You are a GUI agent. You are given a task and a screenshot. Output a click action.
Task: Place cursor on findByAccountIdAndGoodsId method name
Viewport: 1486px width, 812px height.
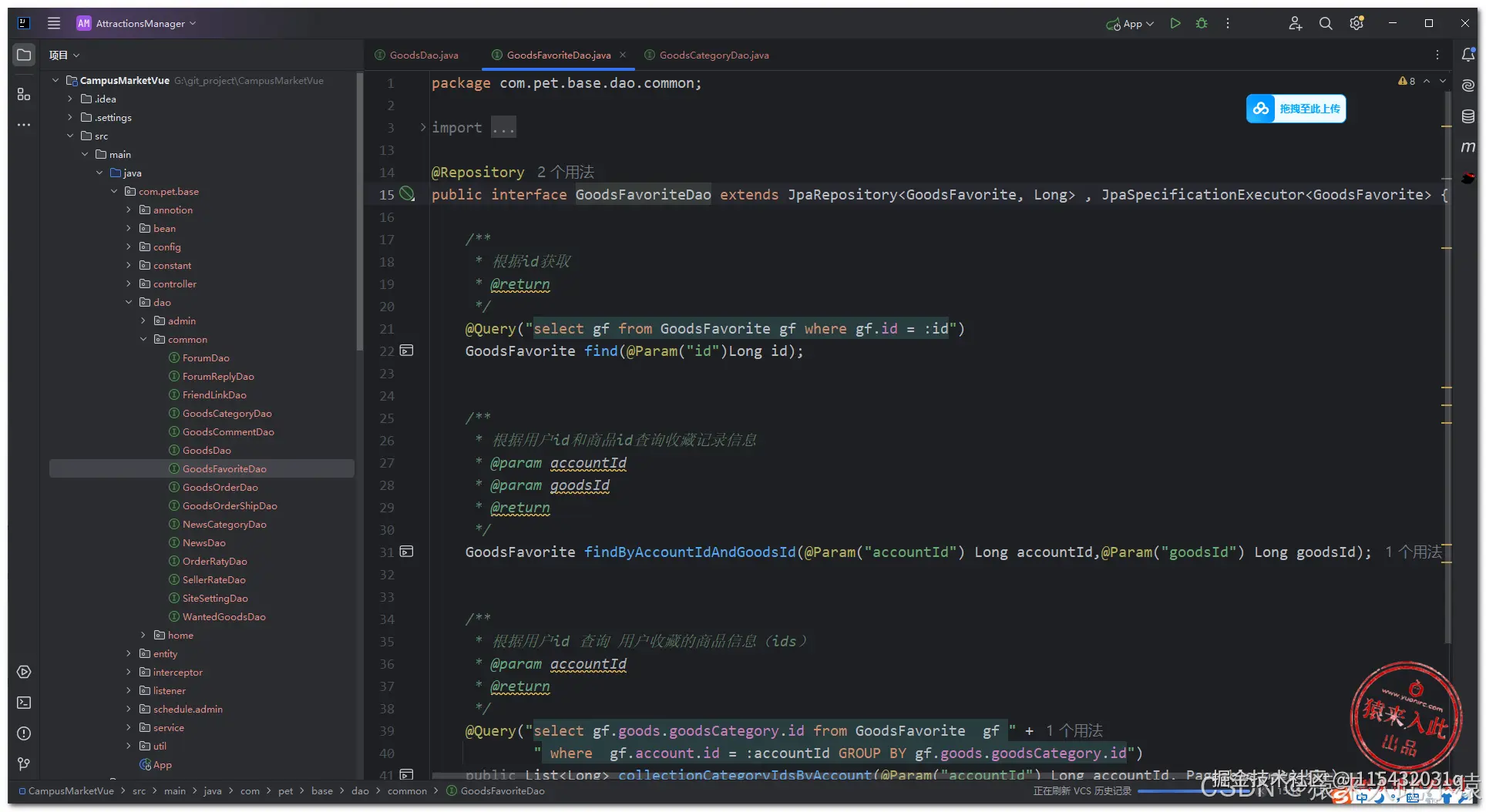[x=689, y=552]
